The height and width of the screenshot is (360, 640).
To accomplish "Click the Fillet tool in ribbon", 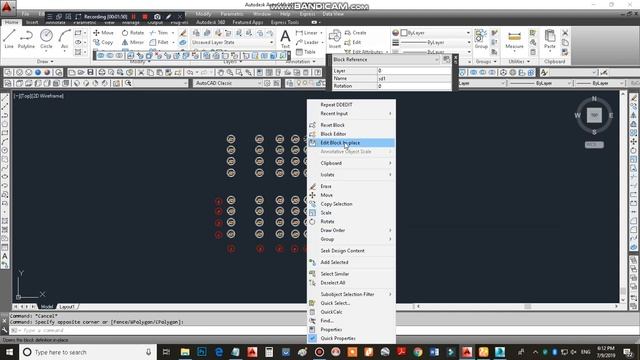I will pos(159,42).
